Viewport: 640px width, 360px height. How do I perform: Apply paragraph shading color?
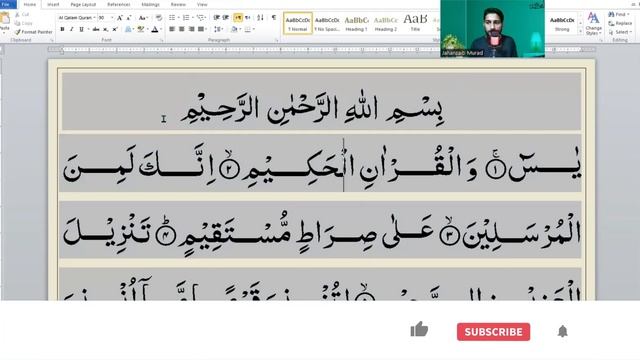[235, 29]
